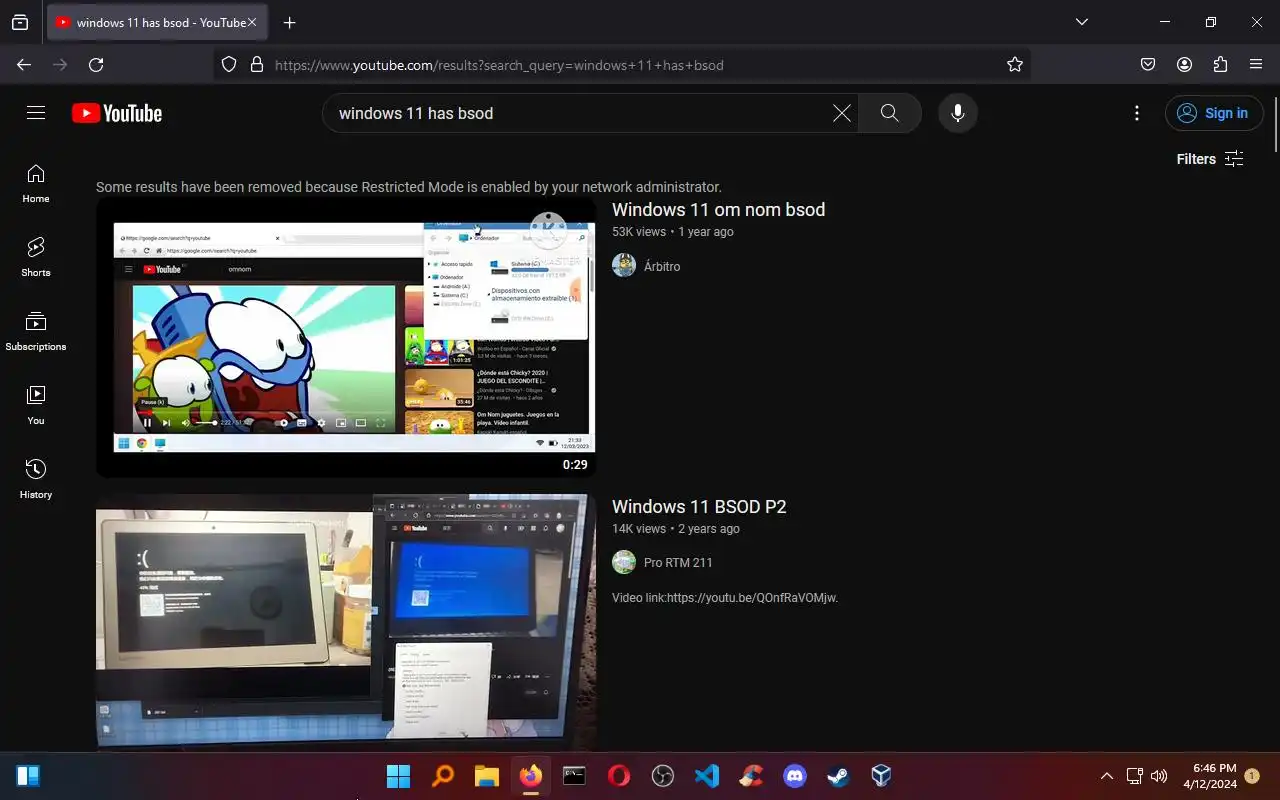This screenshot has width=1280, height=800.
Task: Open Steam from the taskbar
Action: (x=837, y=775)
